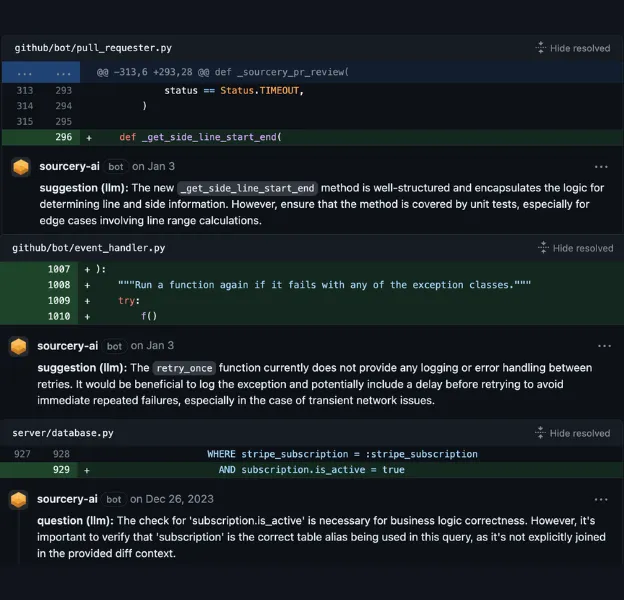
Task: Expand the hunk header dots for -313,6 +293,28
Action: point(41,72)
